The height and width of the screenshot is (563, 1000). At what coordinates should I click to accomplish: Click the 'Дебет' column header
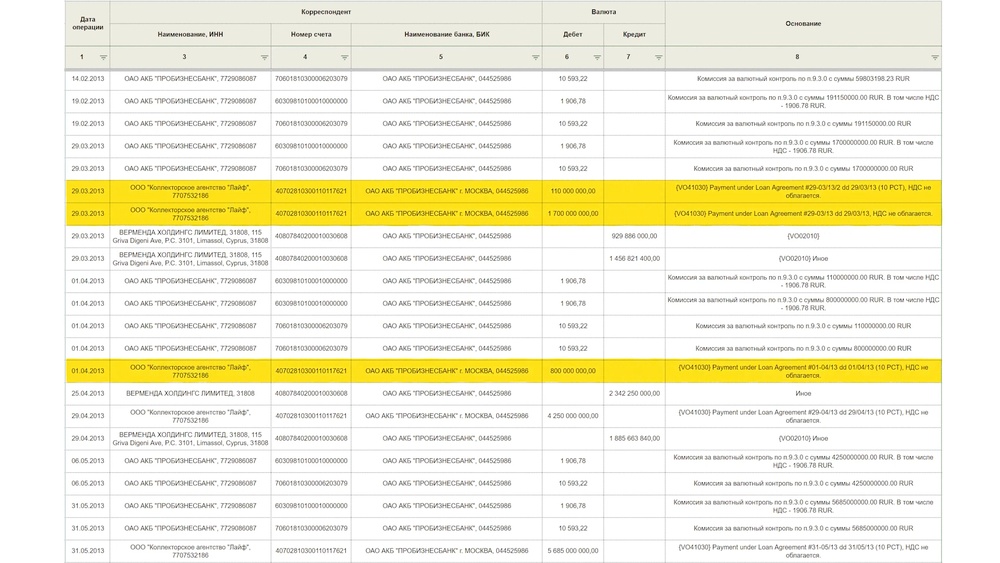(573, 34)
